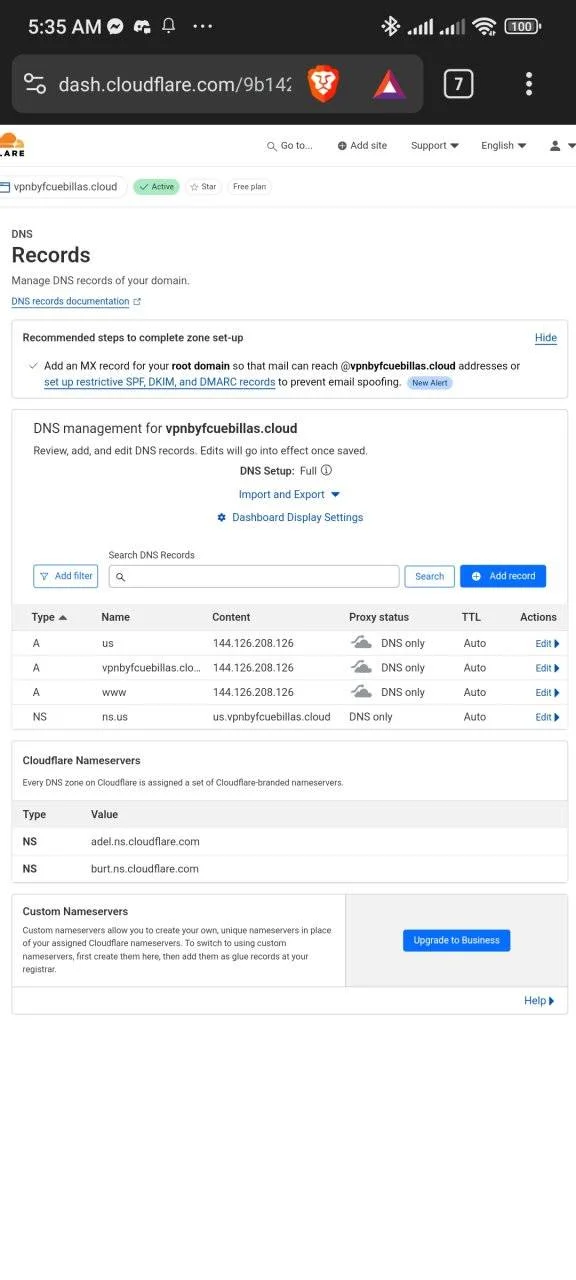Tap the Wi-Fi icon in status bar
The width and height of the screenshot is (576, 1280).
[x=484, y=27]
